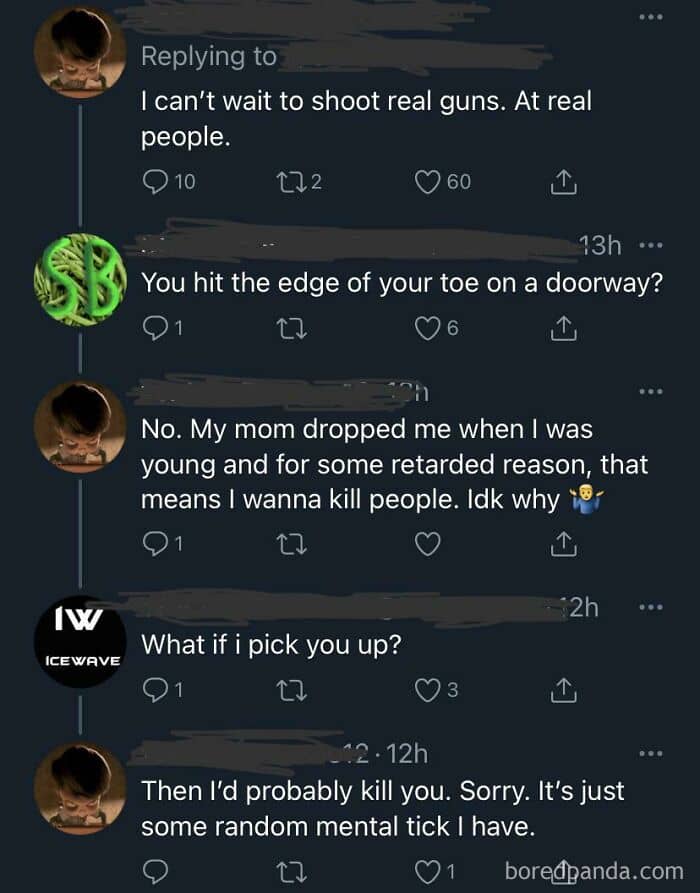Share the "My mom dropped me" tweet
This screenshot has height=893, width=700.
click(x=562, y=544)
